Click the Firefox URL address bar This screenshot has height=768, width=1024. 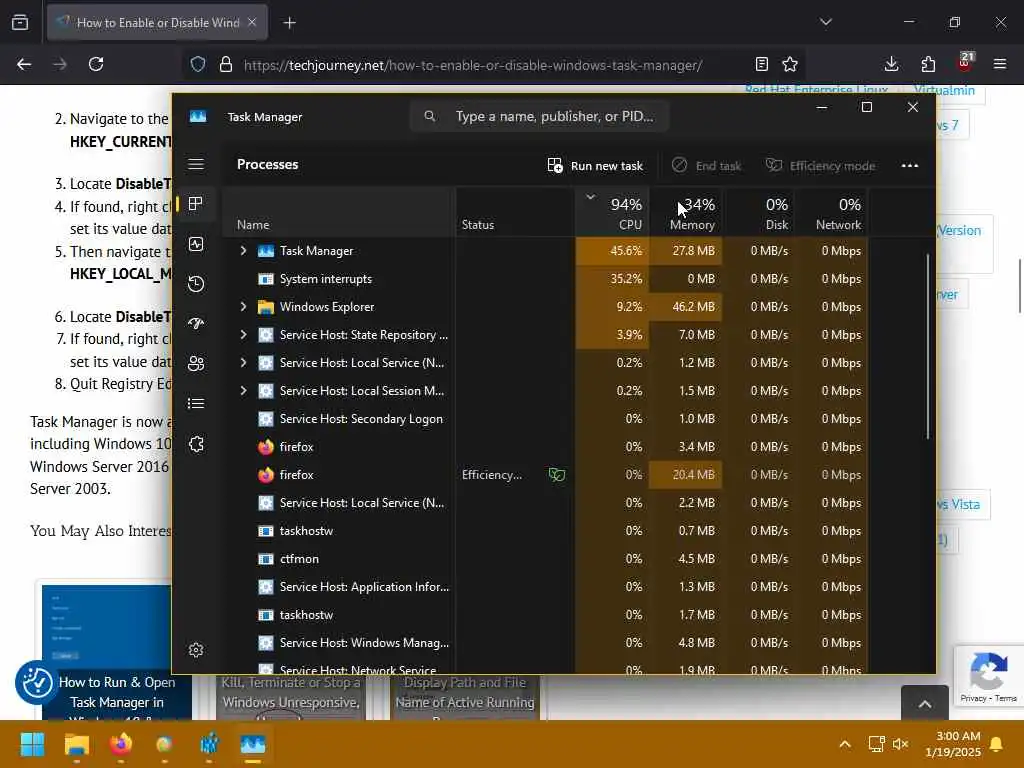click(x=473, y=65)
